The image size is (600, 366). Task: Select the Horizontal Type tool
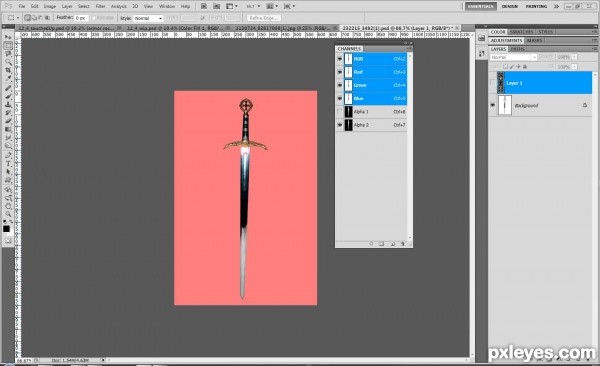pos(8,164)
